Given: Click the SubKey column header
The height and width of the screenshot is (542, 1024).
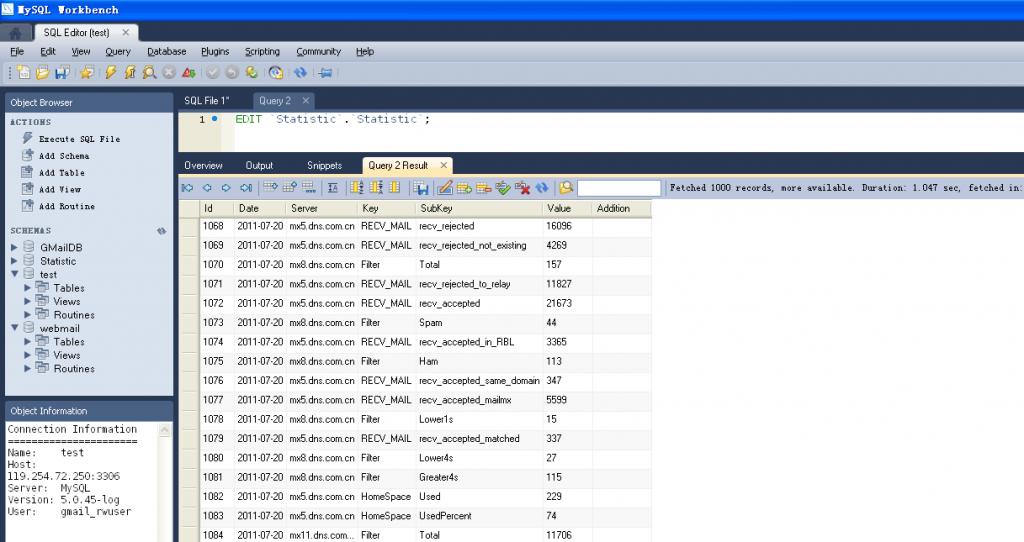Looking at the screenshot, I should pos(479,208).
